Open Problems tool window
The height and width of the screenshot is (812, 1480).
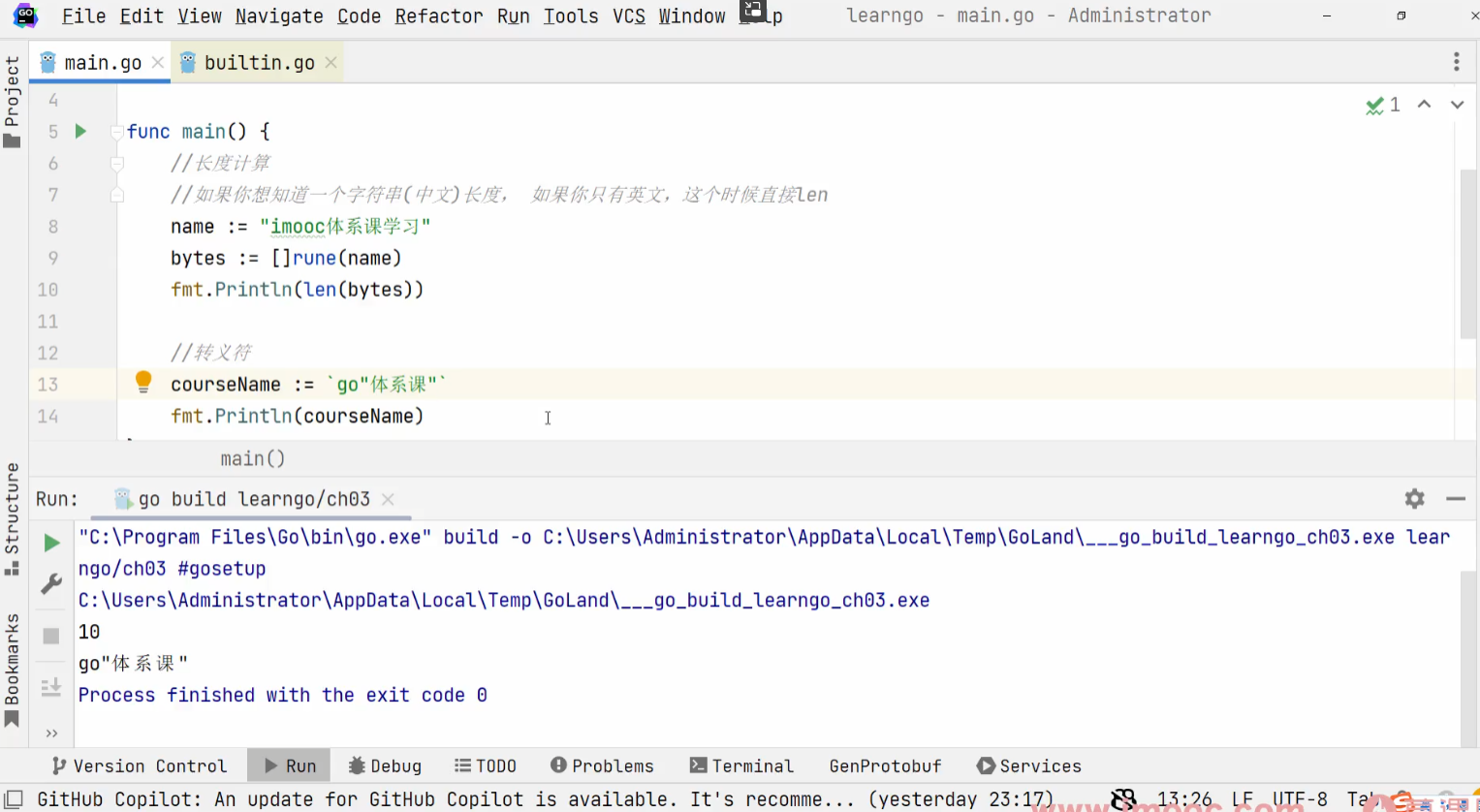[602, 765]
